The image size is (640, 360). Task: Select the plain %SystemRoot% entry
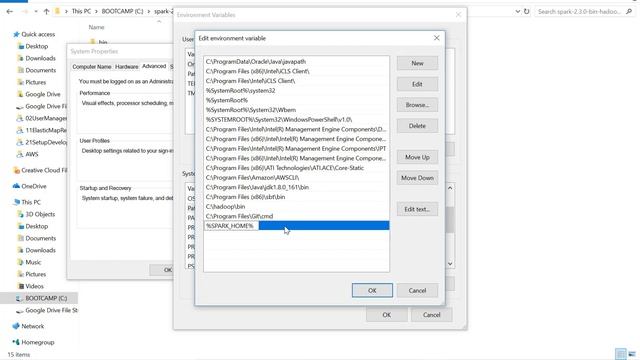[296, 100]
